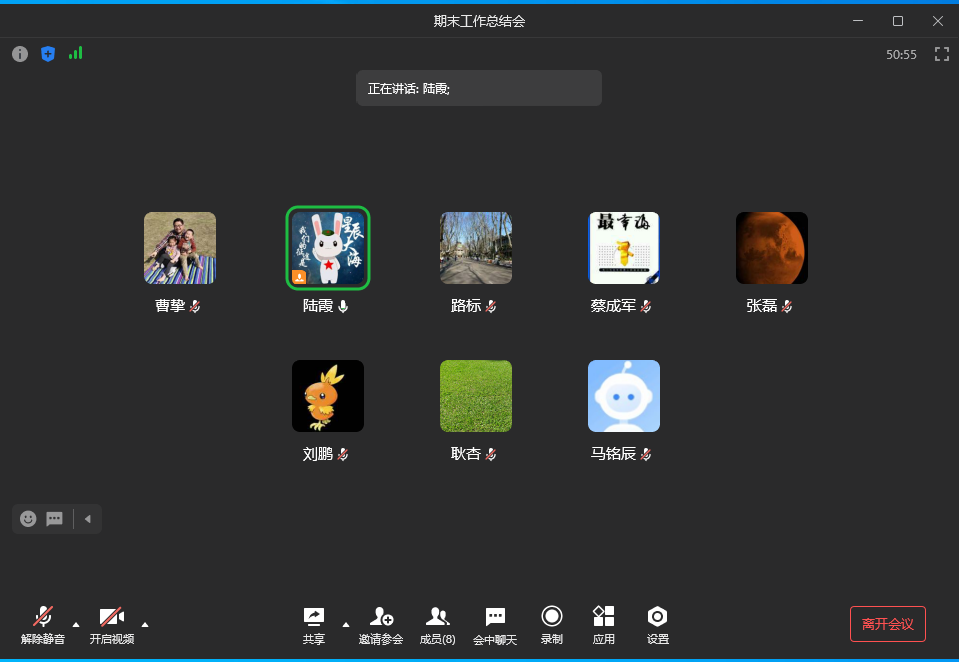959x662 pixels.
Task: Turn on camera with 开启视频
Action: pos(111,624)
